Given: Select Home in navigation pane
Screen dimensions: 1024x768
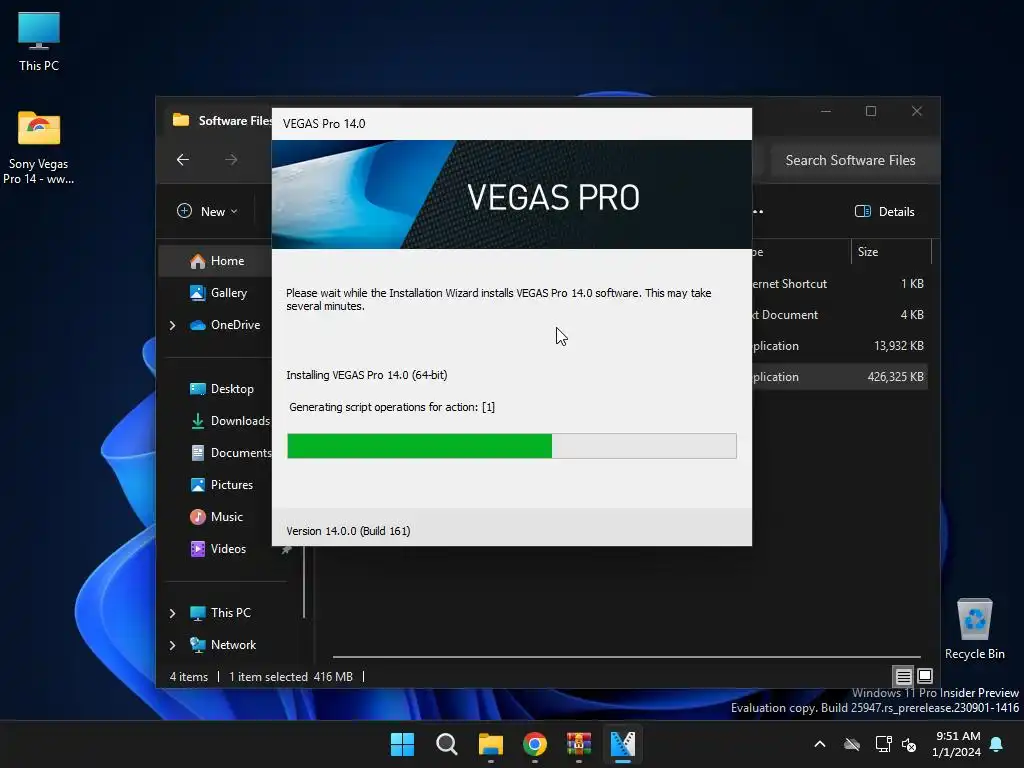Looking at the screenshot, I should click(x=216, y=261).
